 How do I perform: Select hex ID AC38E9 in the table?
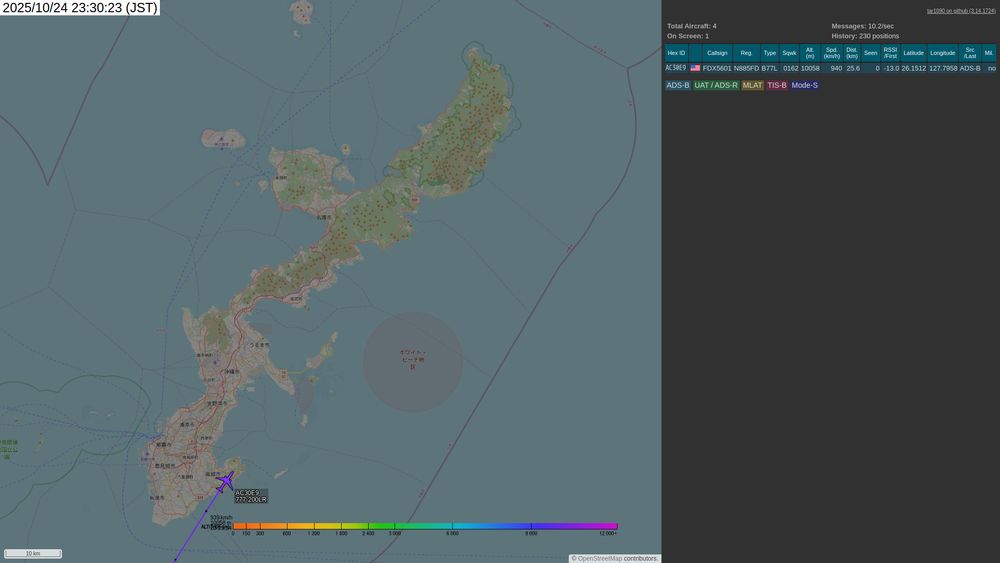coord(675,68)
